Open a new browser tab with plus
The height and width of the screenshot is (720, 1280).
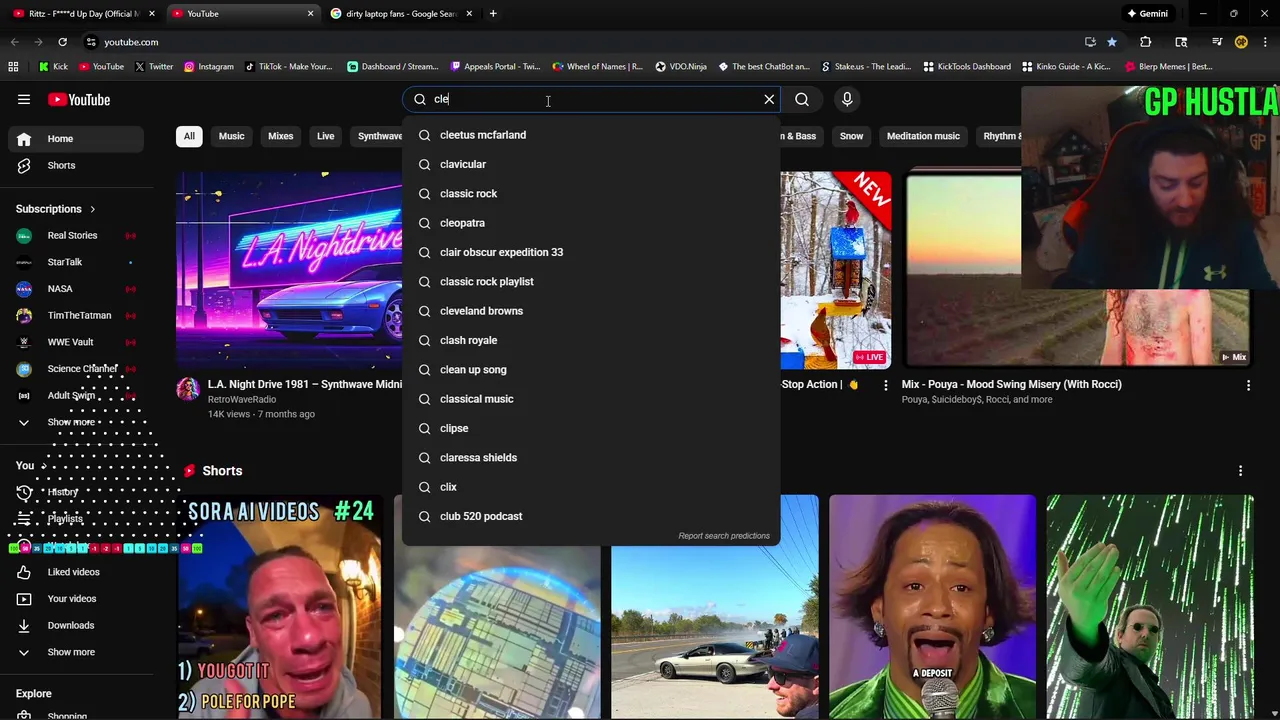click(x=493, y=14)
